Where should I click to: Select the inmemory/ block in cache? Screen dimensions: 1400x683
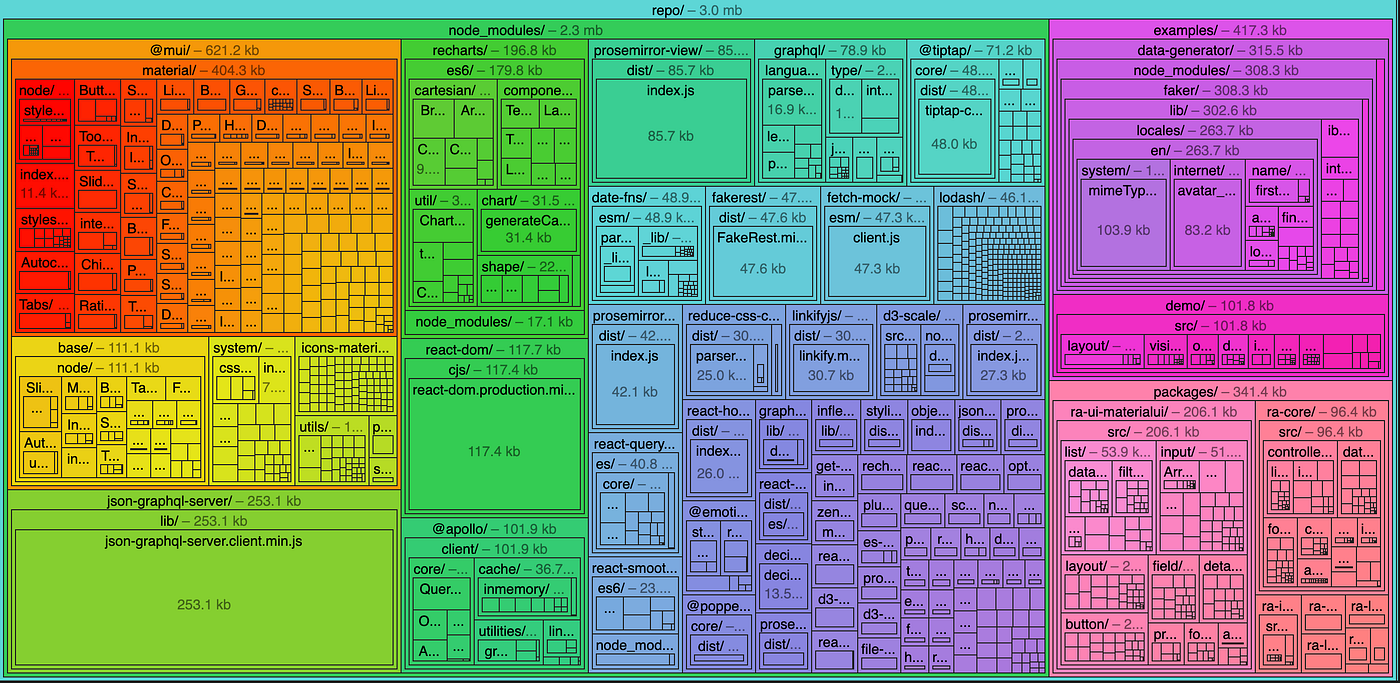[526, 589]
